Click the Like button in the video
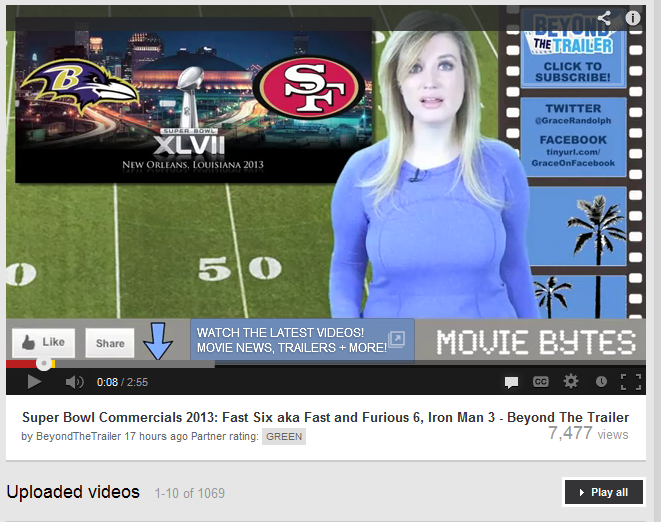The height and width of the screenshot is (522, 661). click(43, 342)
